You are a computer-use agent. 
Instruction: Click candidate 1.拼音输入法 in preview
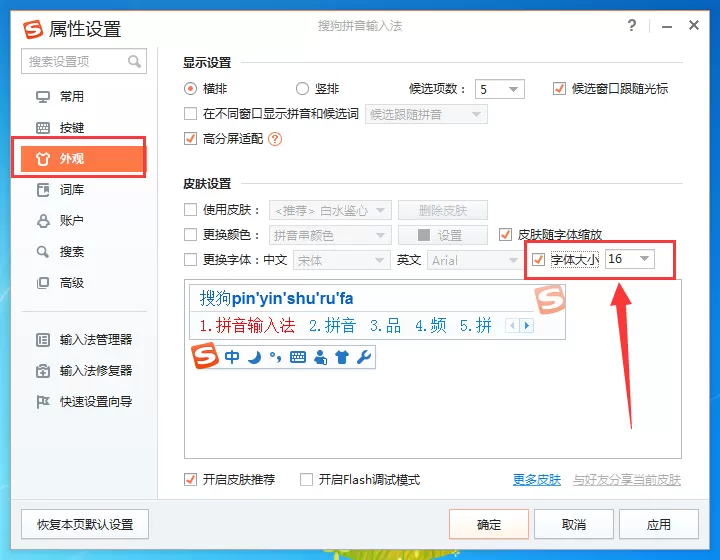(247, 325)
